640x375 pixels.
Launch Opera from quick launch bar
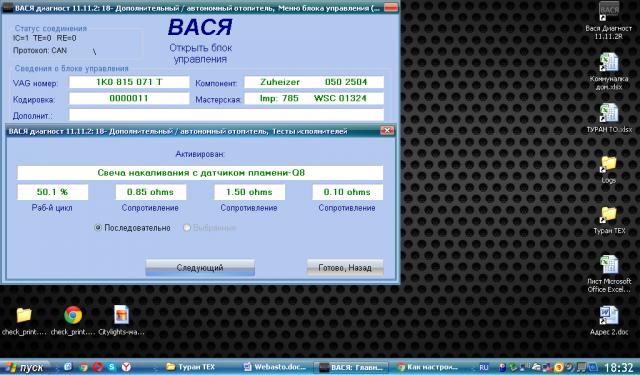coord(97,367)
